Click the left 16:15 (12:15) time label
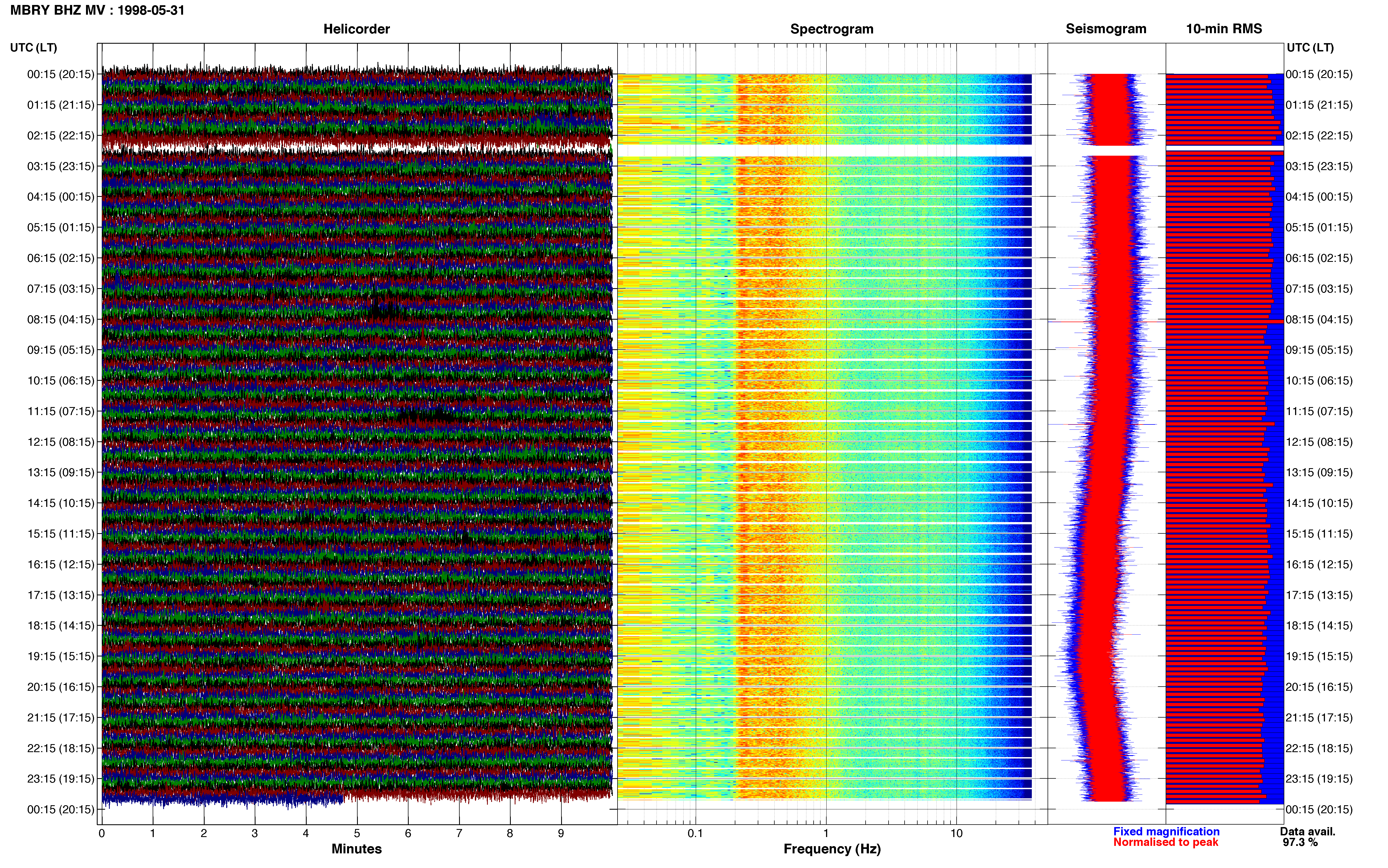Viewport: 1388px width, 868px height. [x=61, y=564]
